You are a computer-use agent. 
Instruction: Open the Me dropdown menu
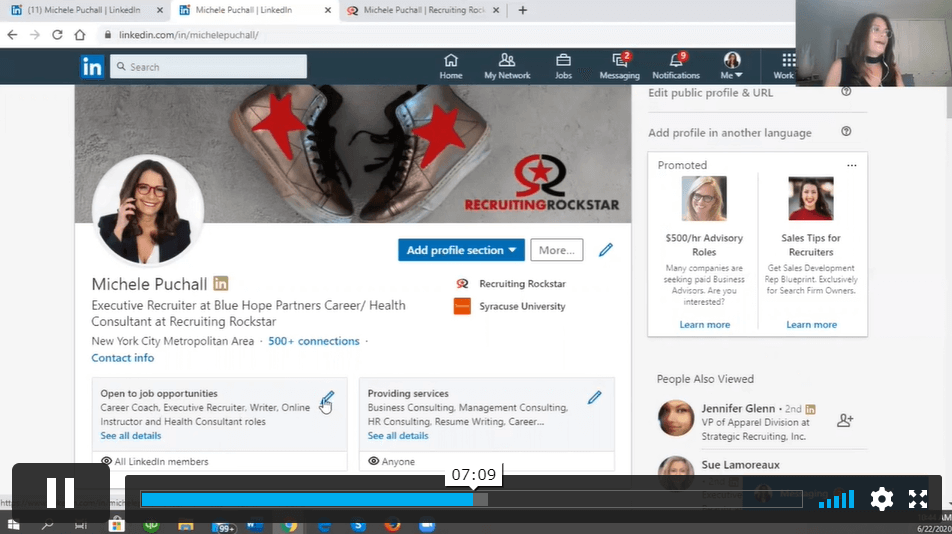pyautogui.click(x=732, y=66)
